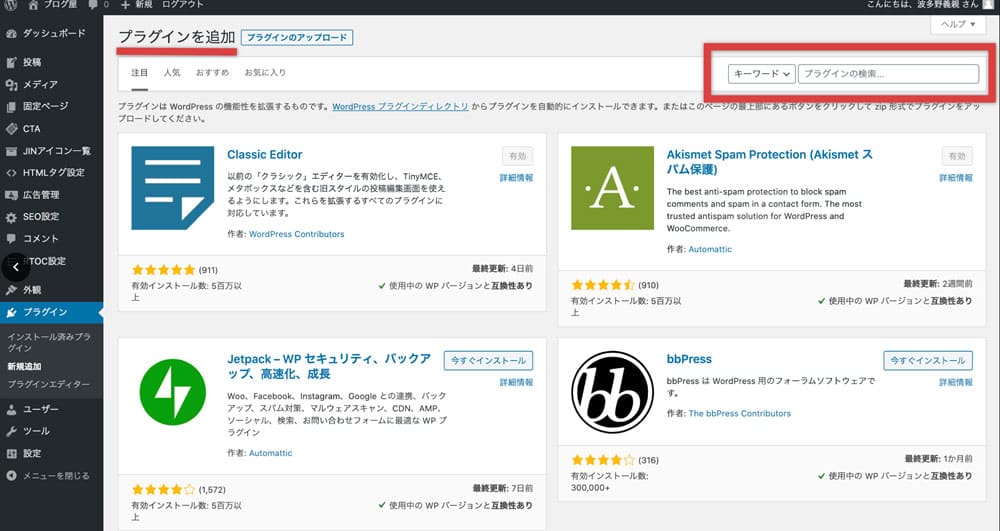This screenshot has width=1000, height=531.
Task: Click the 有効 button for Akismet
Action: [x=957, y=156]
